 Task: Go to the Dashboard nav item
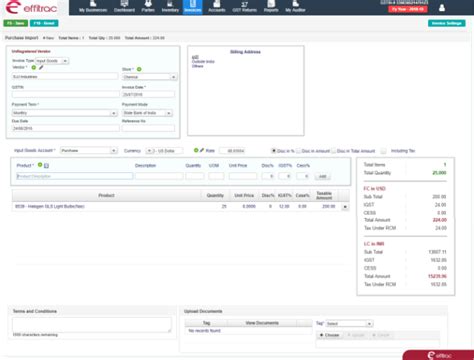pos(124,7)
